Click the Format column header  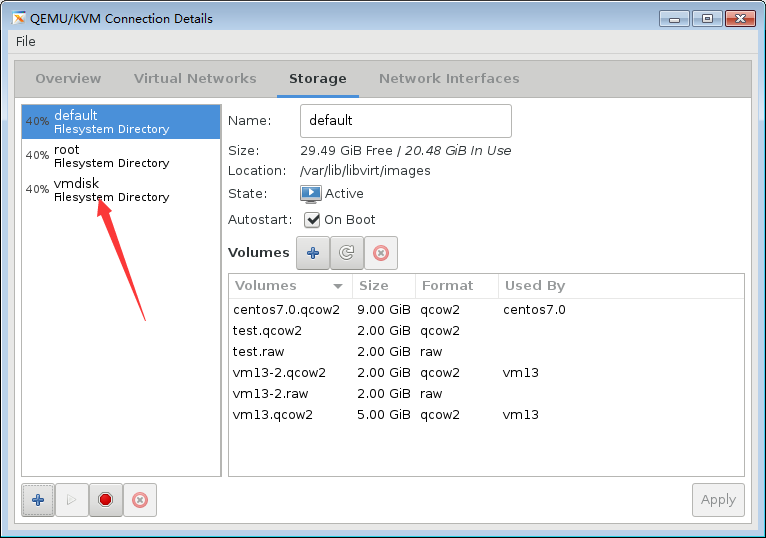point(457,286)
